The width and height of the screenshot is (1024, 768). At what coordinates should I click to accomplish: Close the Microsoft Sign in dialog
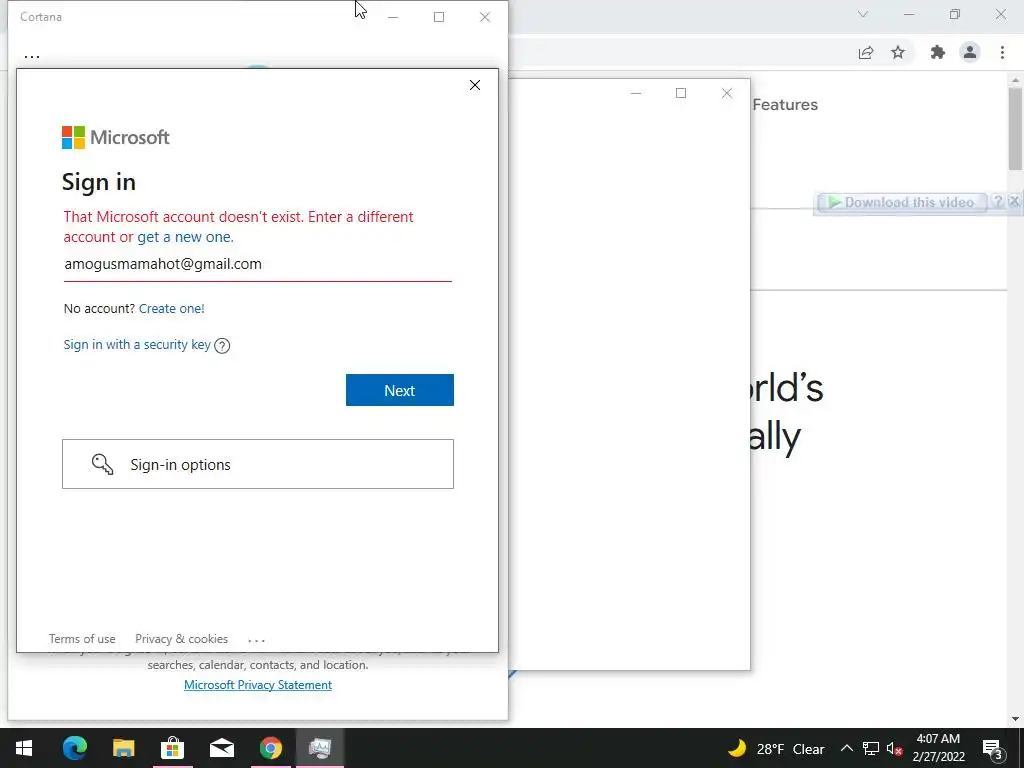click(x=475, y=85)
